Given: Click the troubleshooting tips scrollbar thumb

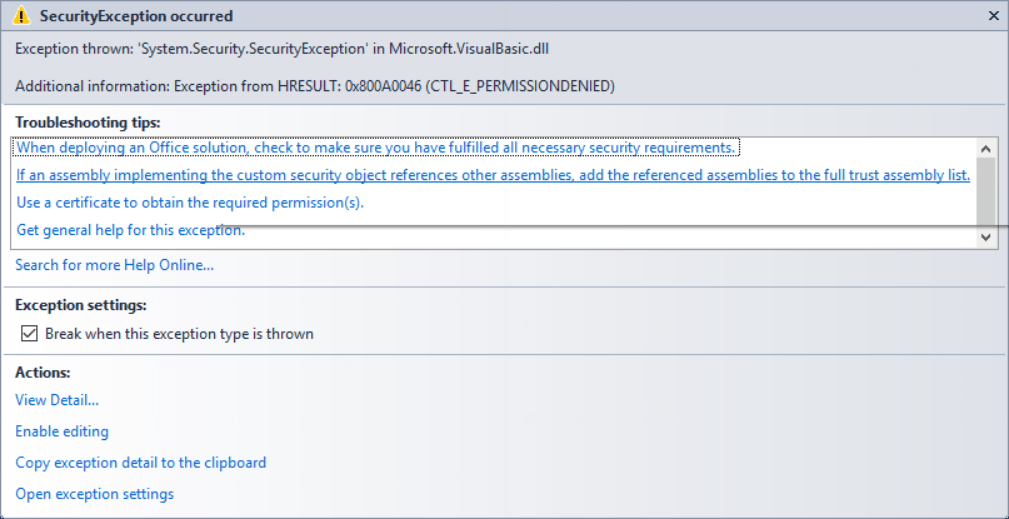Looking at the screenshot, I should (986, 190).
